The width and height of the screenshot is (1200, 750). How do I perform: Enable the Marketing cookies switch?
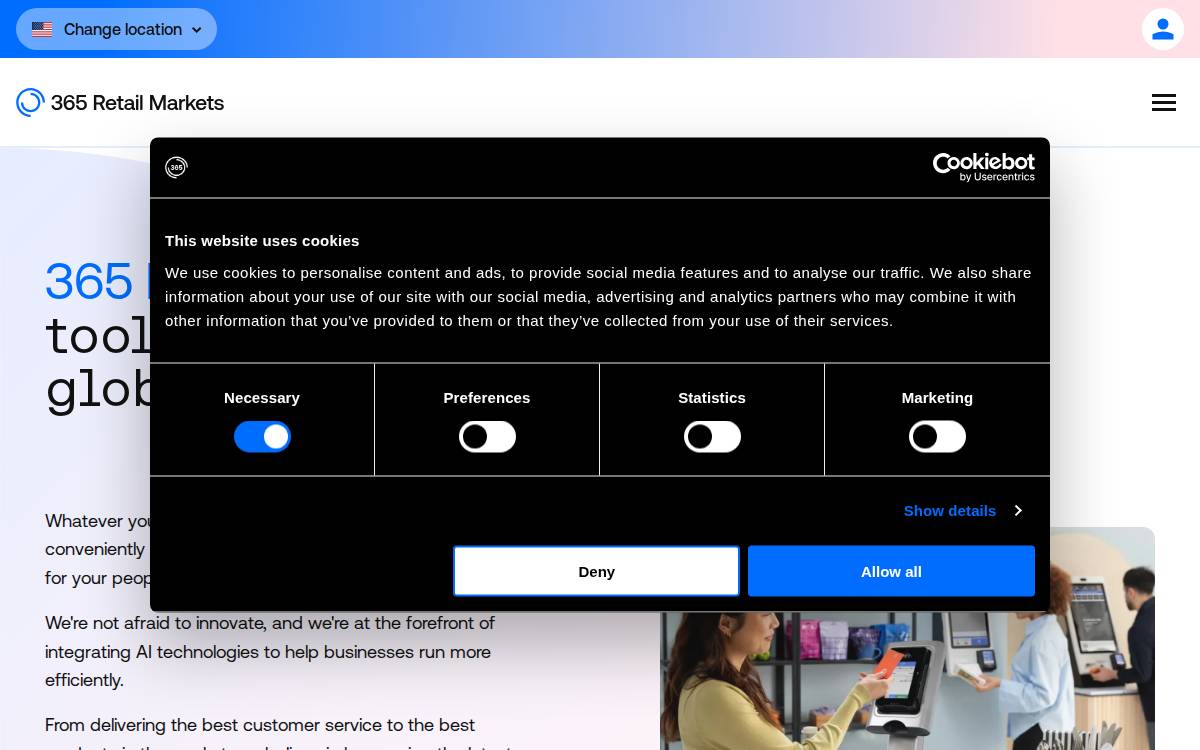(937, 437)
